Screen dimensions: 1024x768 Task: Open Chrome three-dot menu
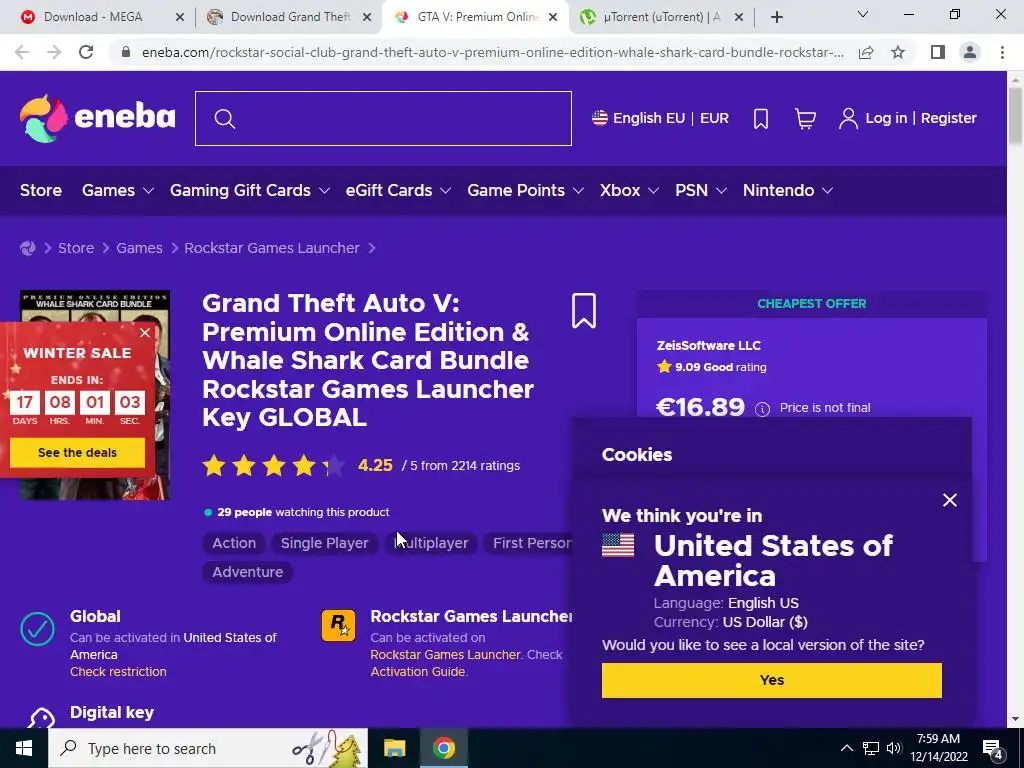1002,52
